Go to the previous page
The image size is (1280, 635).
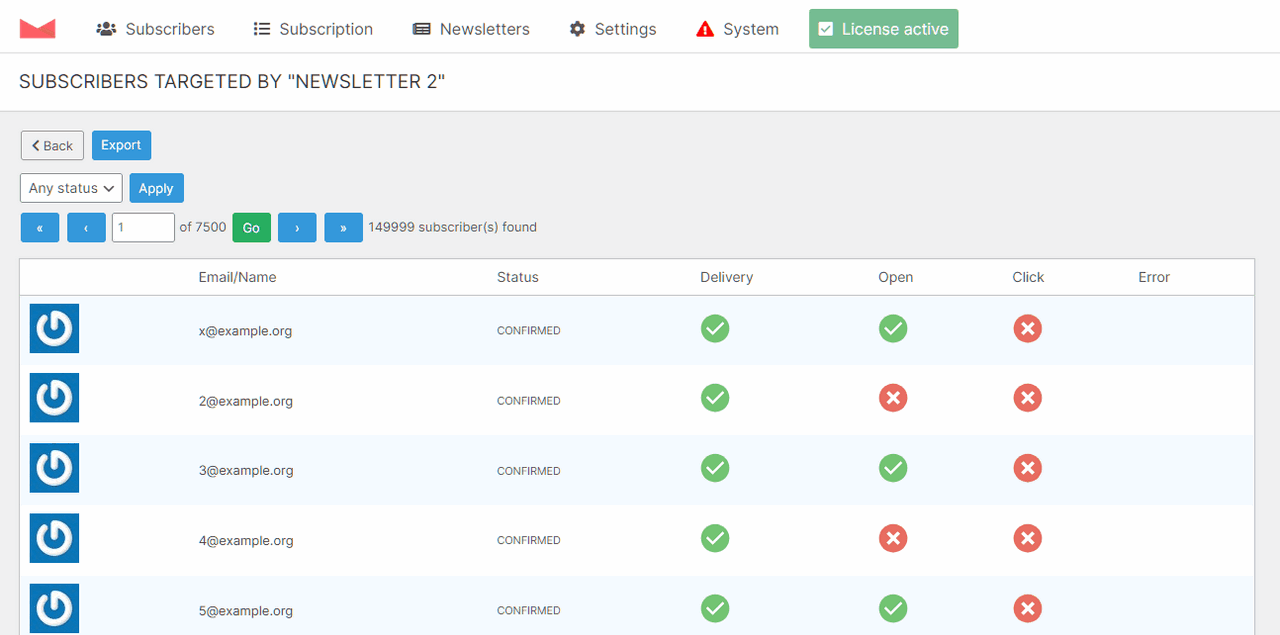[x=86, y=228]
